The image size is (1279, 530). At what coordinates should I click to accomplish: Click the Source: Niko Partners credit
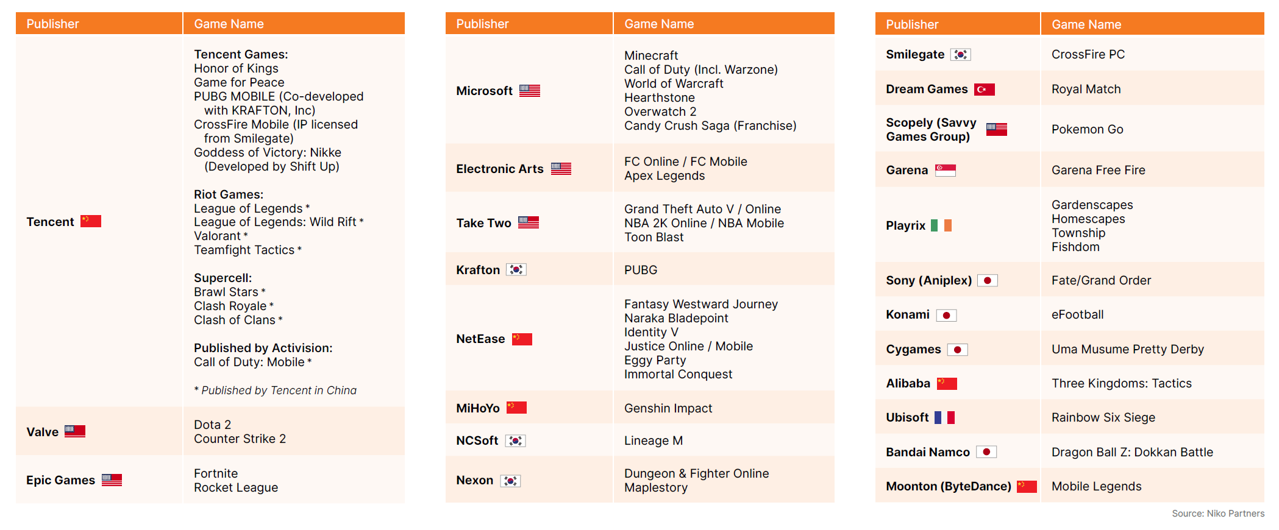(x=1218, y=514)
